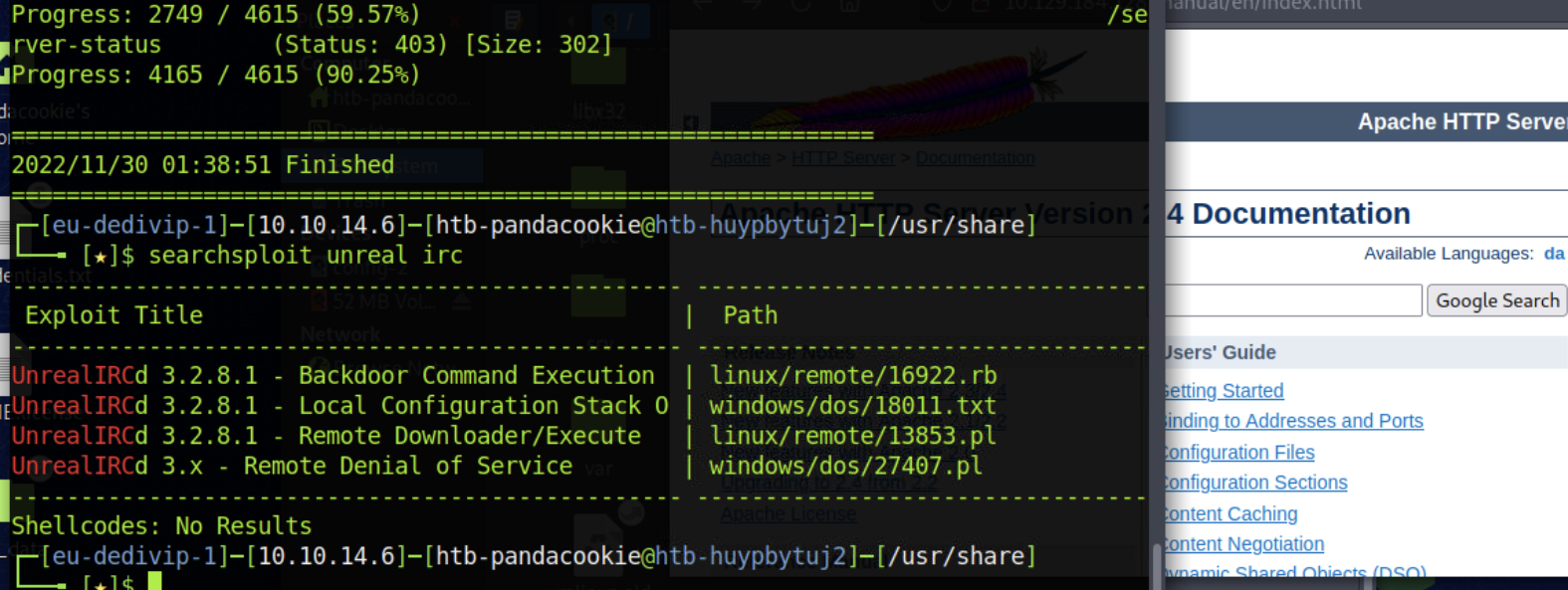This screenshot has width=1568, height=590.
Task: Select the 'da' language link
Action: click(x=1554, y=254)
